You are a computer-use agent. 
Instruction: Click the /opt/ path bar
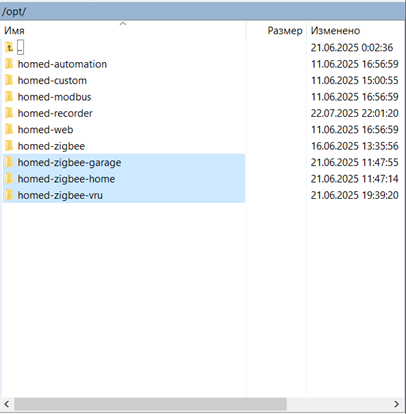click(x=203, y=11)
